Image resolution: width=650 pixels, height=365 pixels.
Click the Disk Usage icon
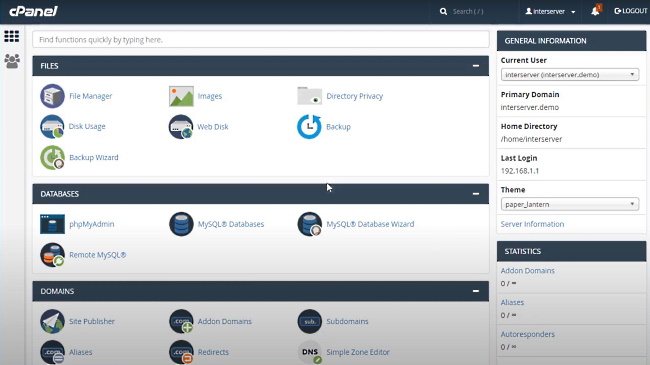click(52, 127)
